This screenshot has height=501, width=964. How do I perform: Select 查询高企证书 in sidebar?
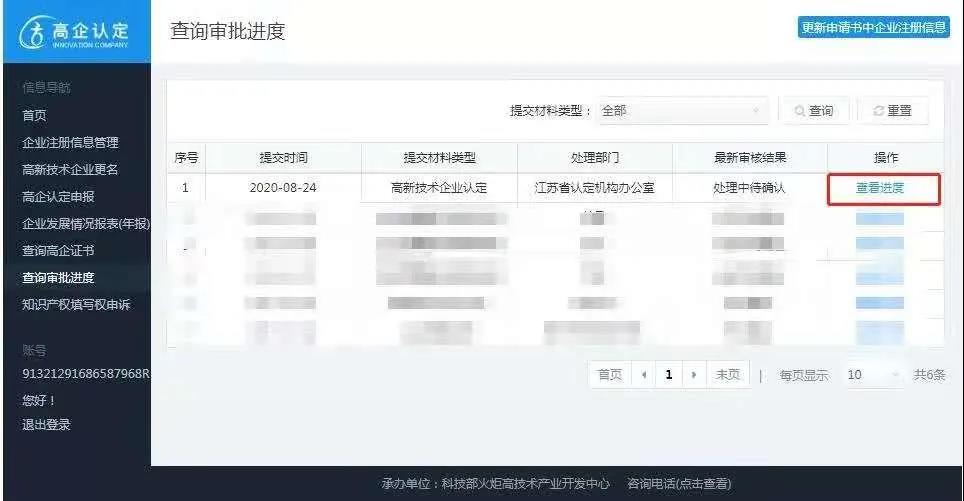(x=58, y=250)
